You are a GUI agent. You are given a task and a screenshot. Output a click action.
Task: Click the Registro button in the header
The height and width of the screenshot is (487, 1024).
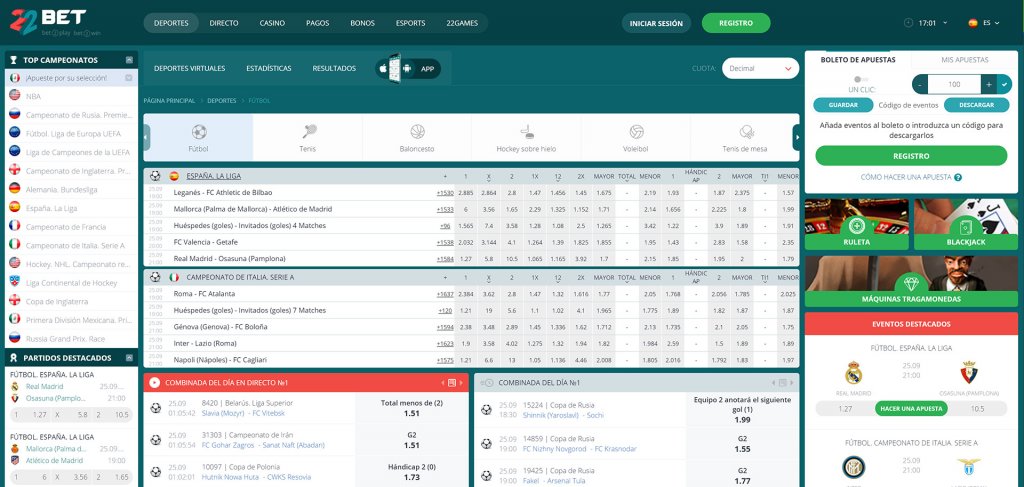coord(736,23)
